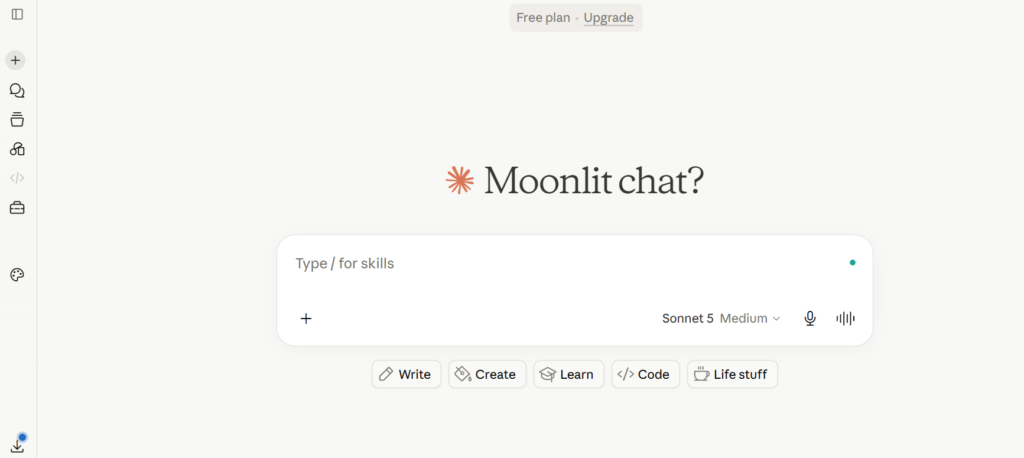Click the Learn button

click(569, 374)
